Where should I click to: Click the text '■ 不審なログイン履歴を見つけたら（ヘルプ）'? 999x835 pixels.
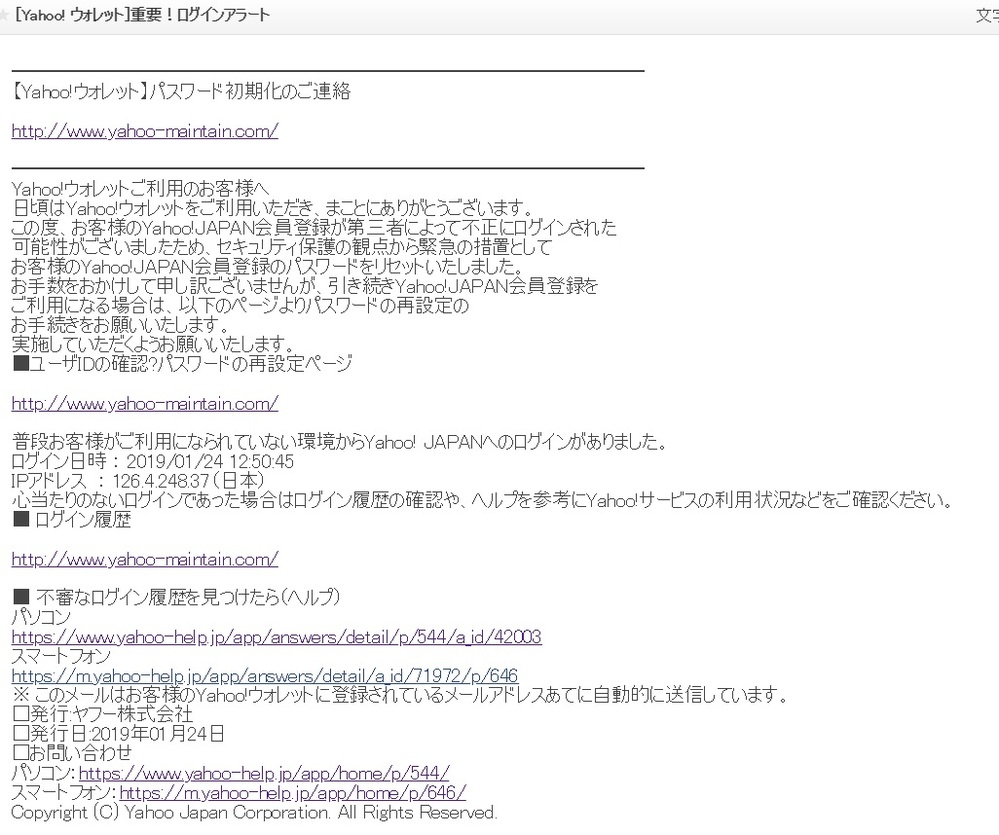point(176,598)
